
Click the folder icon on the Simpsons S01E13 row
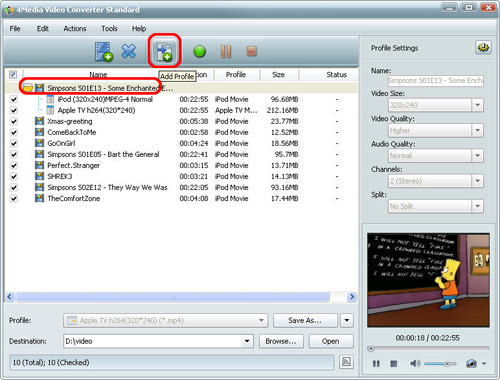(28, 88)
